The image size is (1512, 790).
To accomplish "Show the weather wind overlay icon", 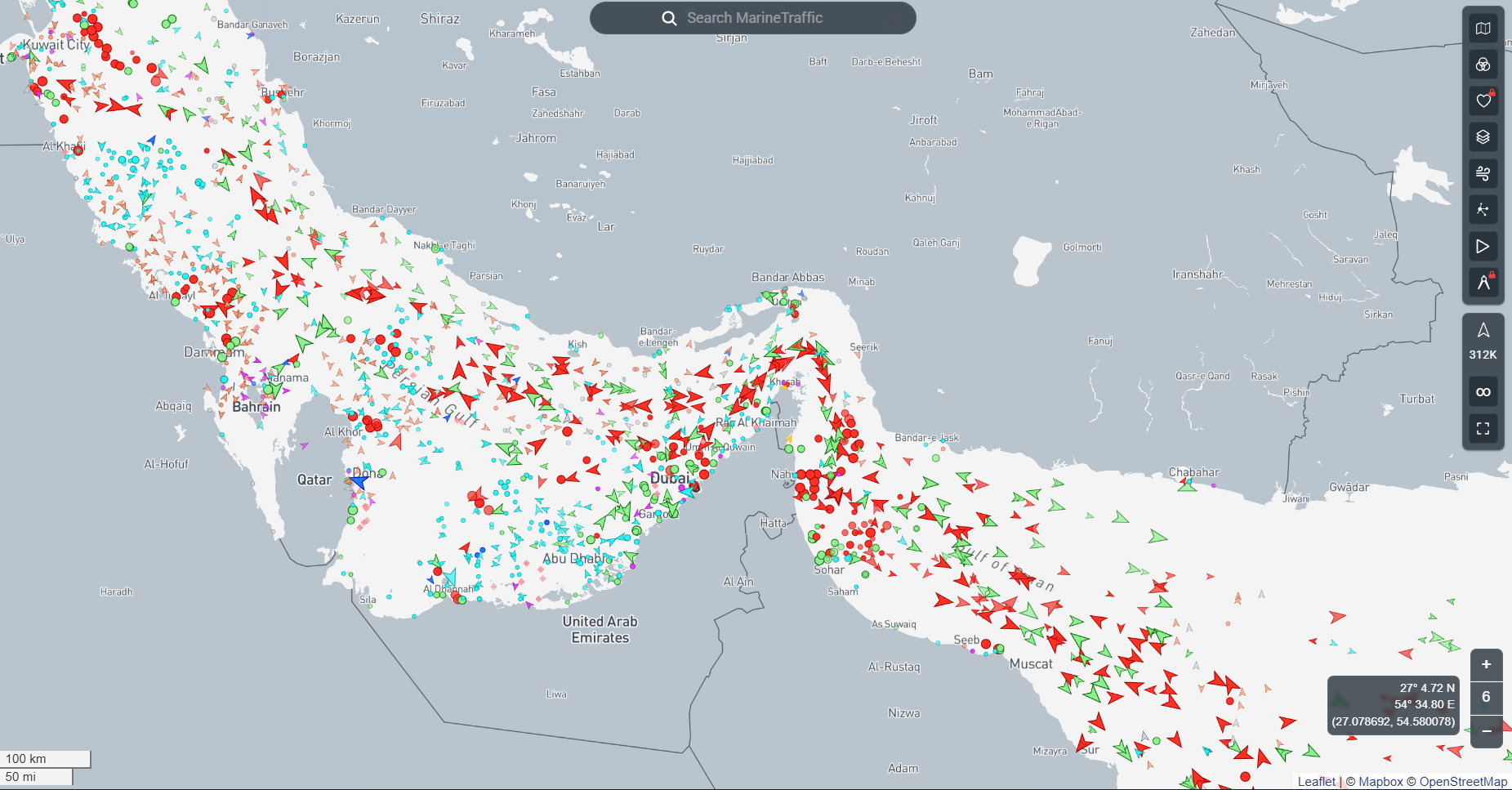I will point(1483,173).
